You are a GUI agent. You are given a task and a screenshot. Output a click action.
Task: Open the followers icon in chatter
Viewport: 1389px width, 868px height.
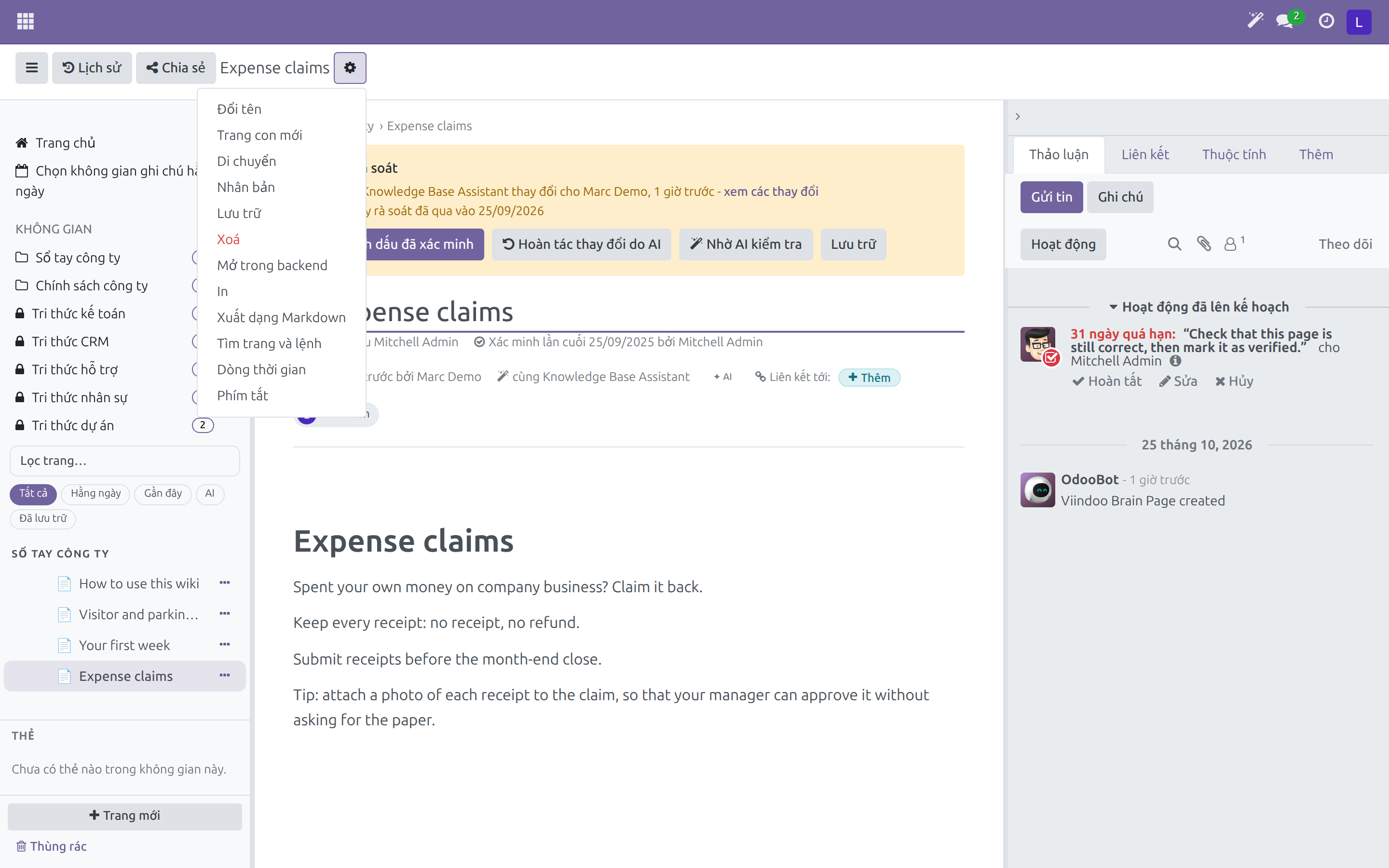coord(1234,244)
